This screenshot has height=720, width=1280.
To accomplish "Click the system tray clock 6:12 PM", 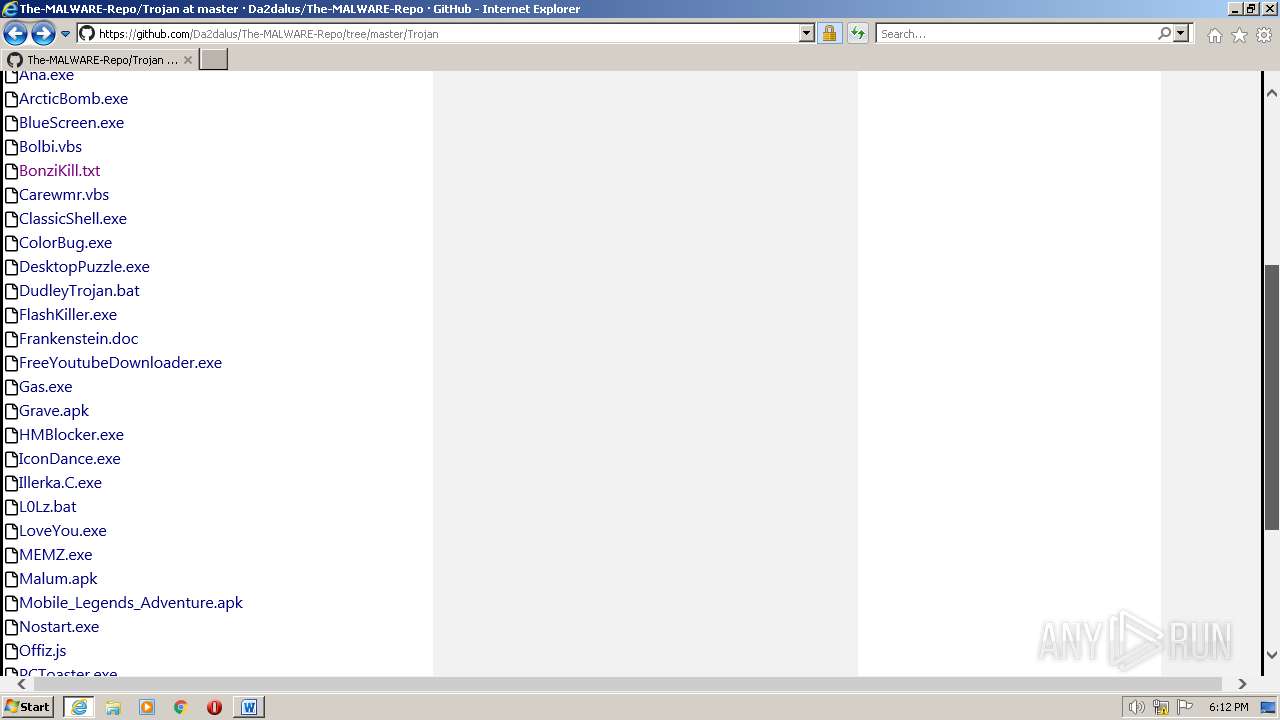I will 1228,707.
